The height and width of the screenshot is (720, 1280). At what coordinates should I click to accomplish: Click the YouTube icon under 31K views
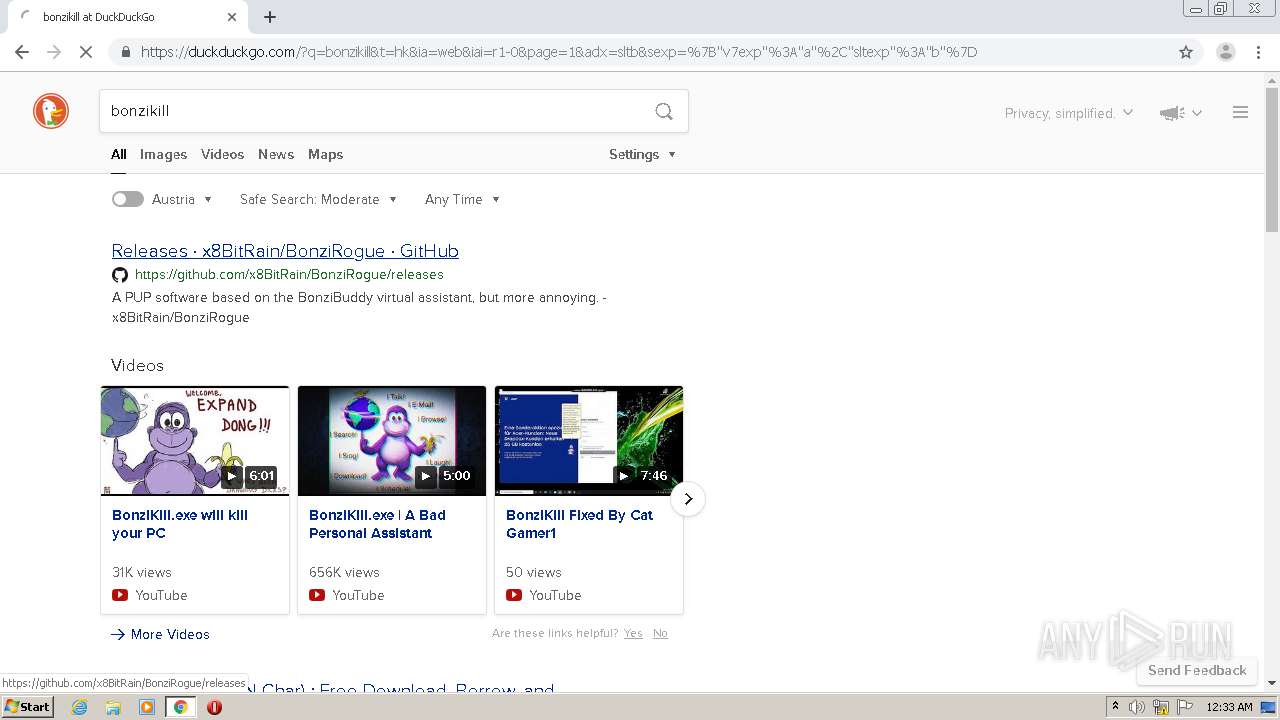120,595
